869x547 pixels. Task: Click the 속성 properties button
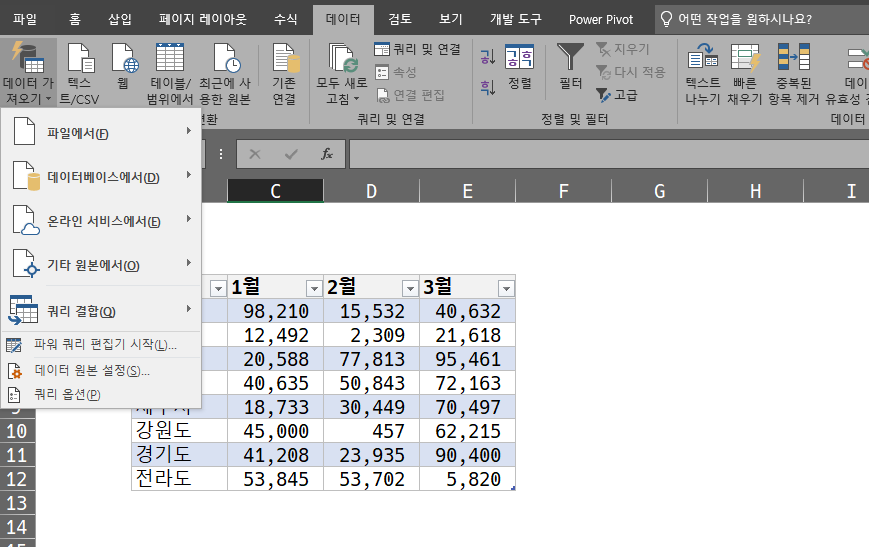(x=396, y=72)
